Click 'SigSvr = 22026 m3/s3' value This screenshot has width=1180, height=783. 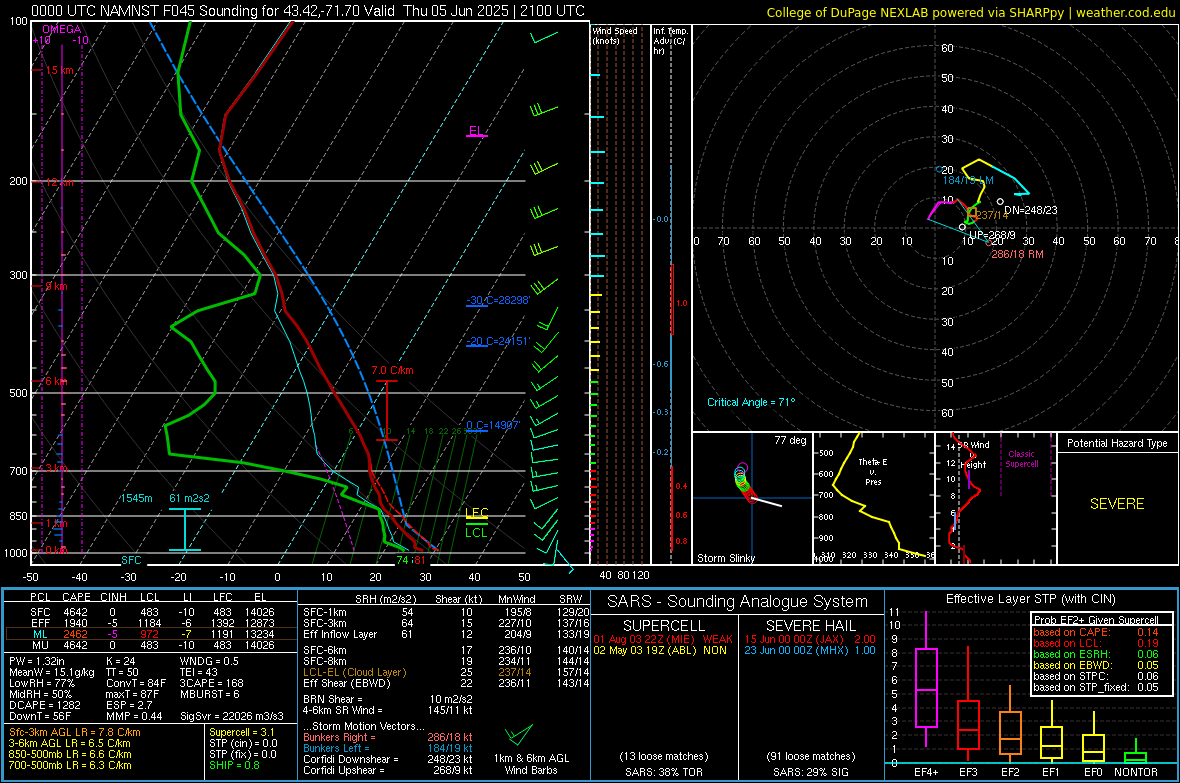[x=232, y=716]
